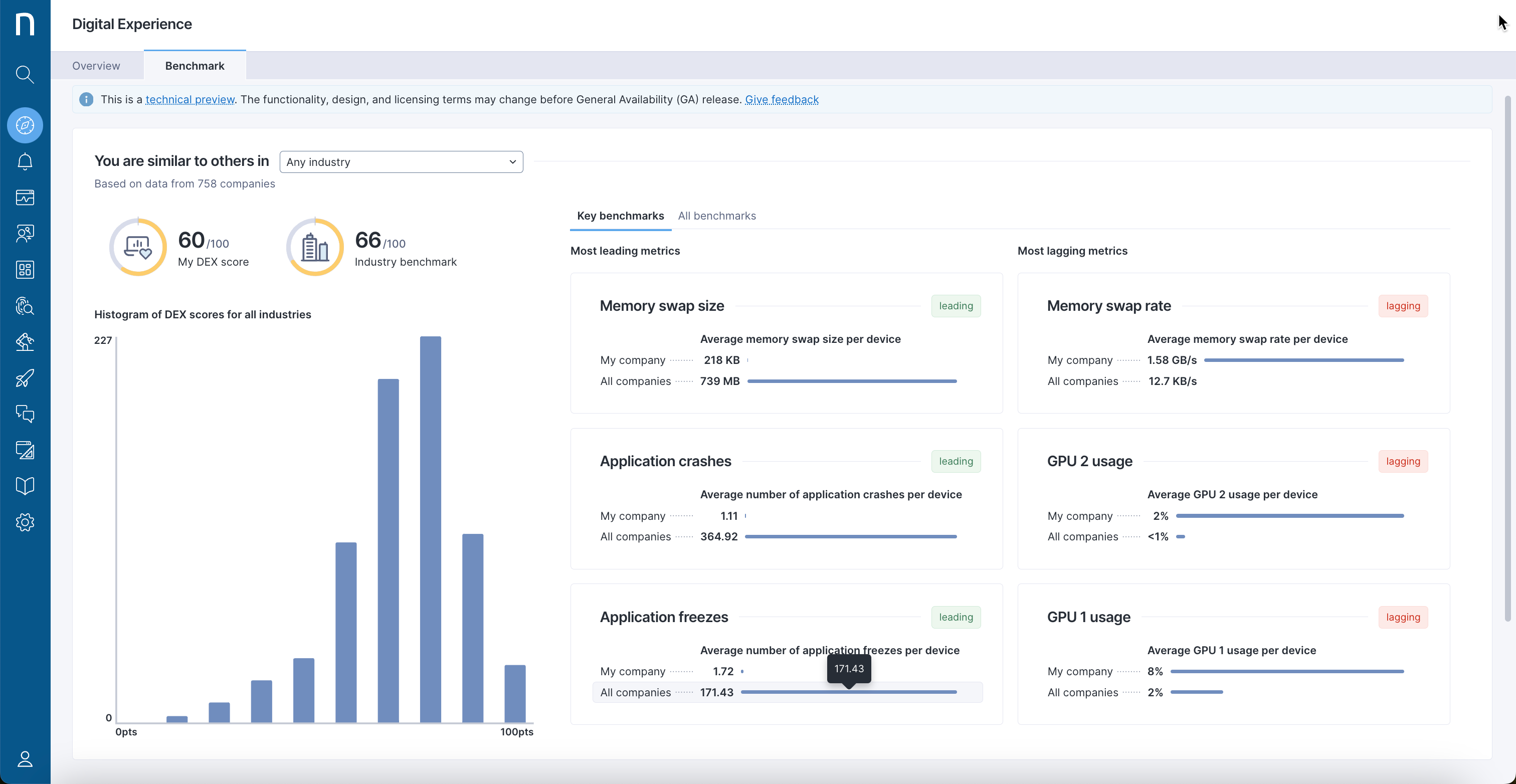Viewport: 1516px width, 784px height.
Task: Click the 171.43 tooltip bubble
Action: (849, 669)
